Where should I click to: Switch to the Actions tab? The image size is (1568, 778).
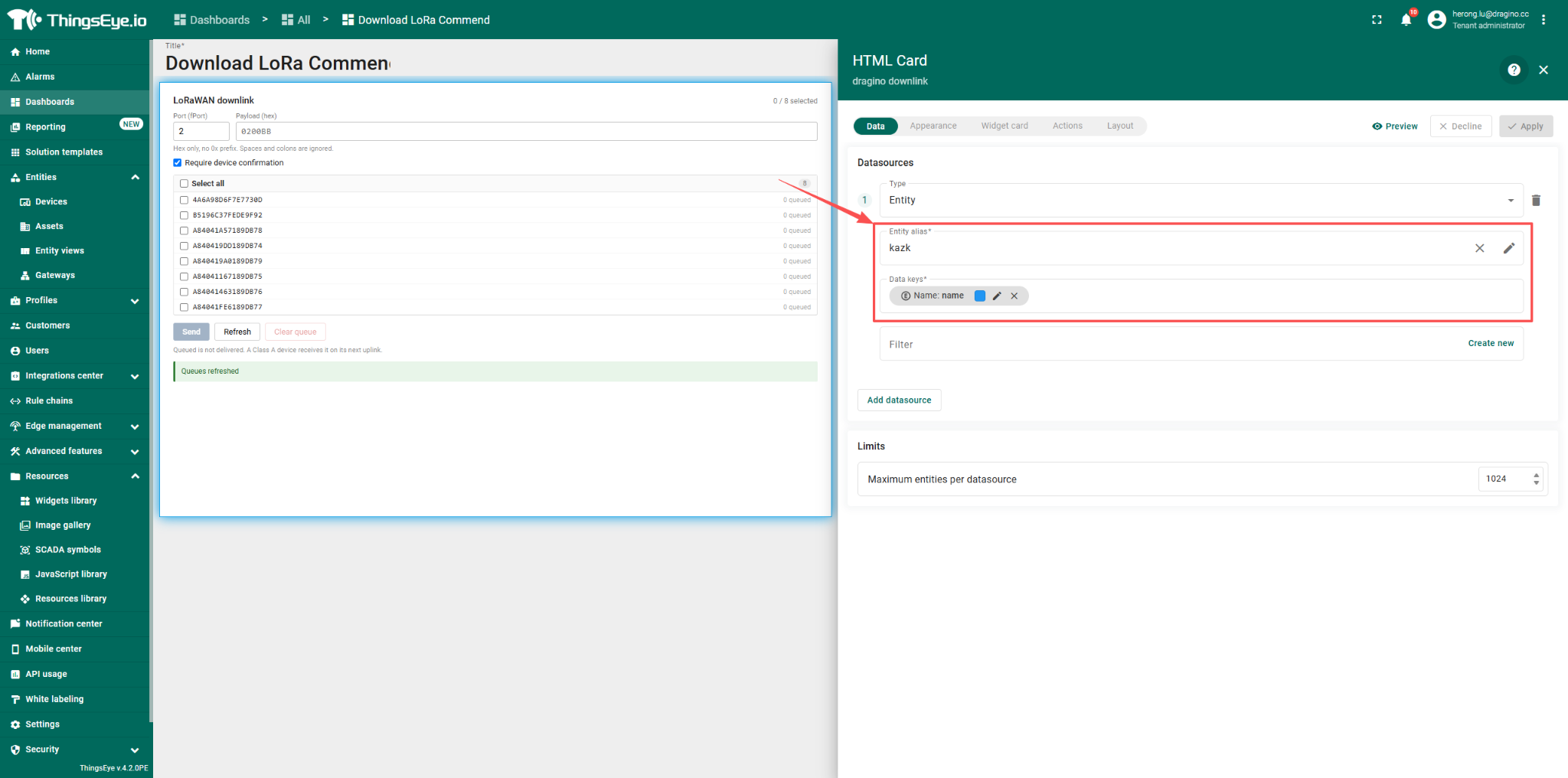click(1067, 126)
